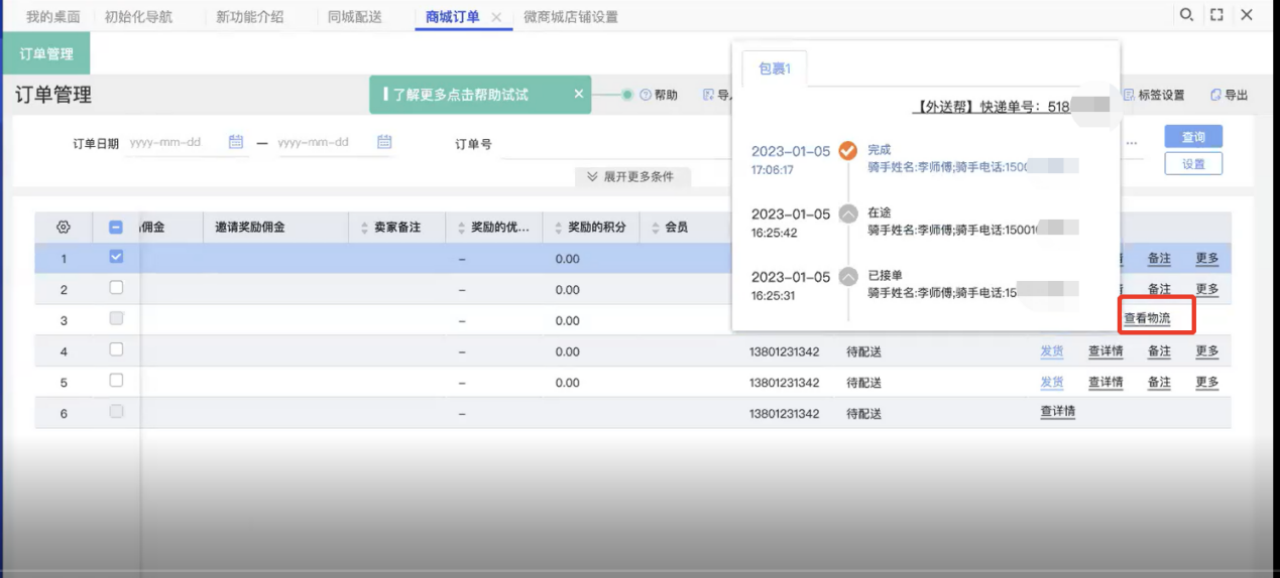The height and width of the screenshot is (578, 1280).
Task: Toggle the select-all checkbox in the table header
Action: pyautogui.click(x=116, y=227)
